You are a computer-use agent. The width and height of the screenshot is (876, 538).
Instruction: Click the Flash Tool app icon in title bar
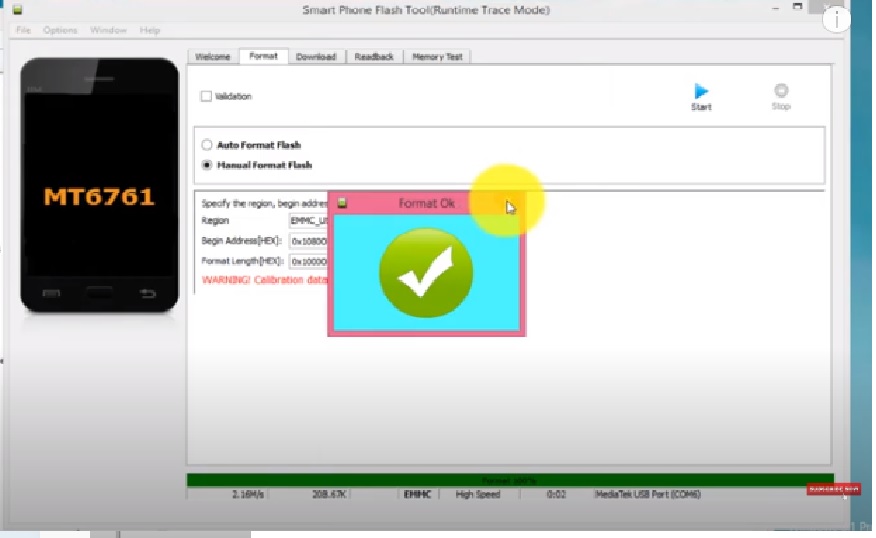click(x=17, y=10)
